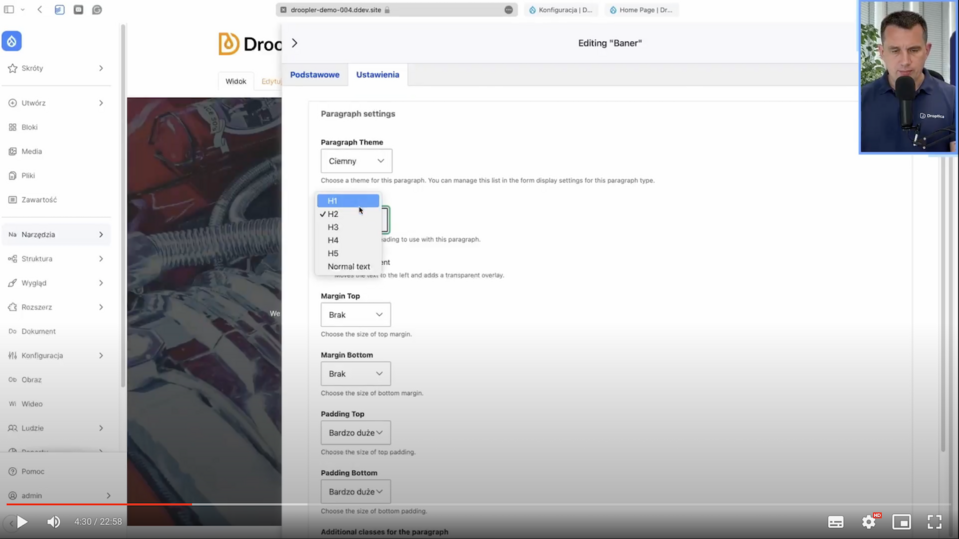This screenshot has height=539, width=959.
Task: Click the admin user icon
Action: (12, 496)
